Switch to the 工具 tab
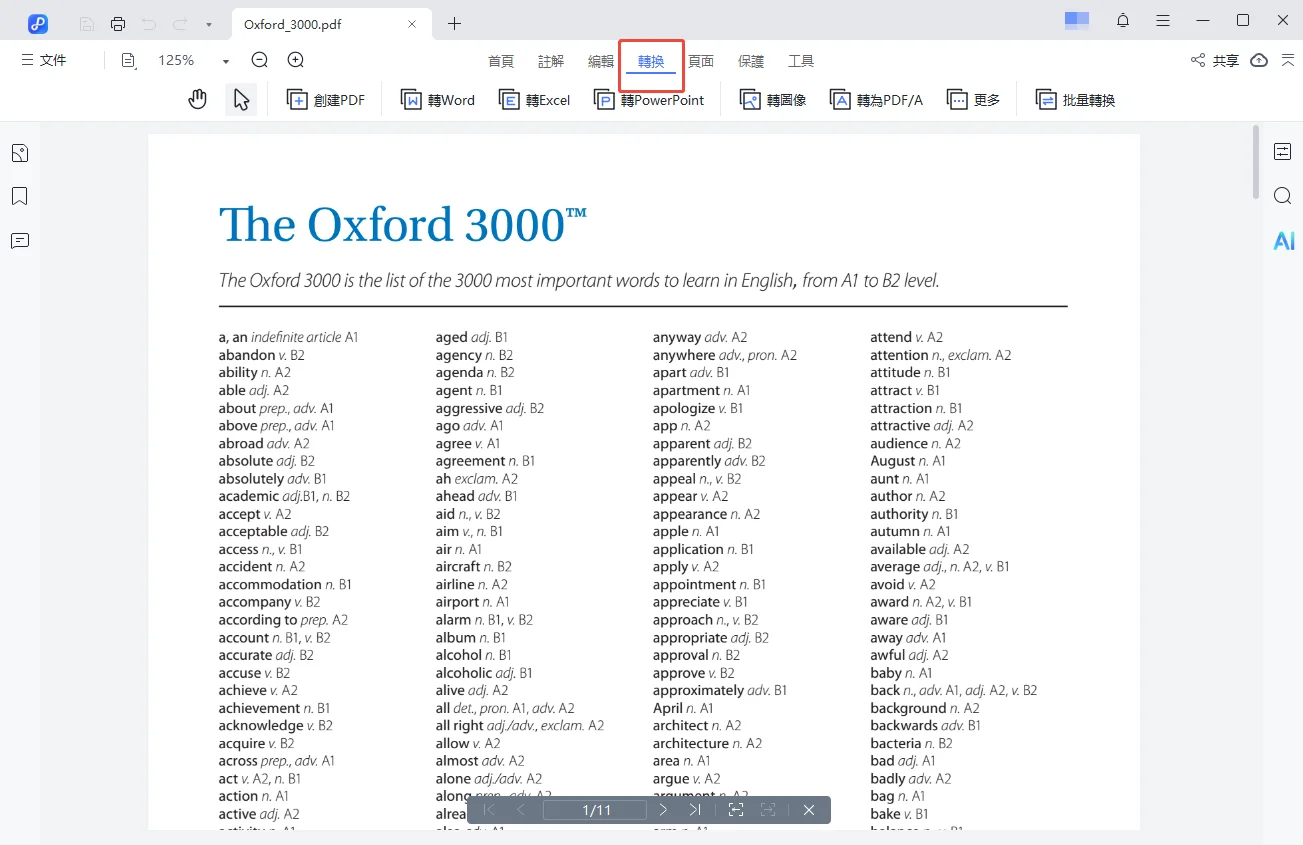This screenshot has height=845, width=1303. [x=801, y=61]
